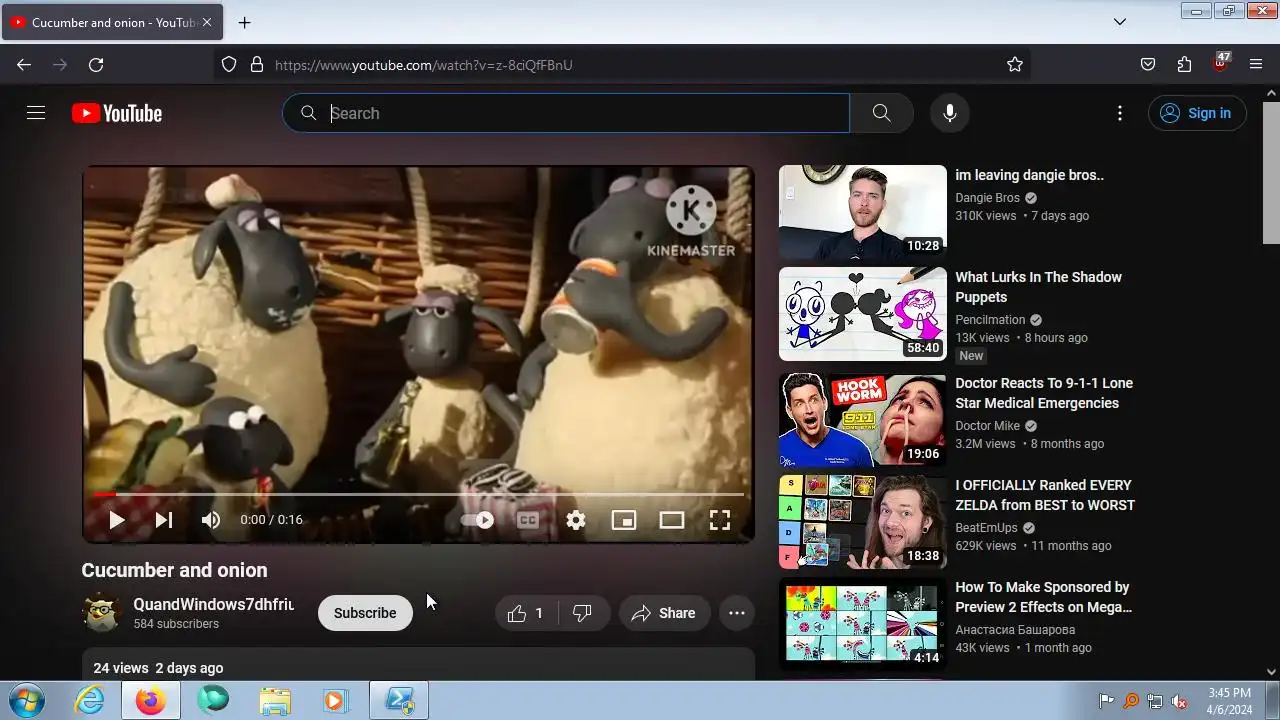Subscribe to QuandWindows7dhfriu
1280x720 pixels.
pos(365,613)
